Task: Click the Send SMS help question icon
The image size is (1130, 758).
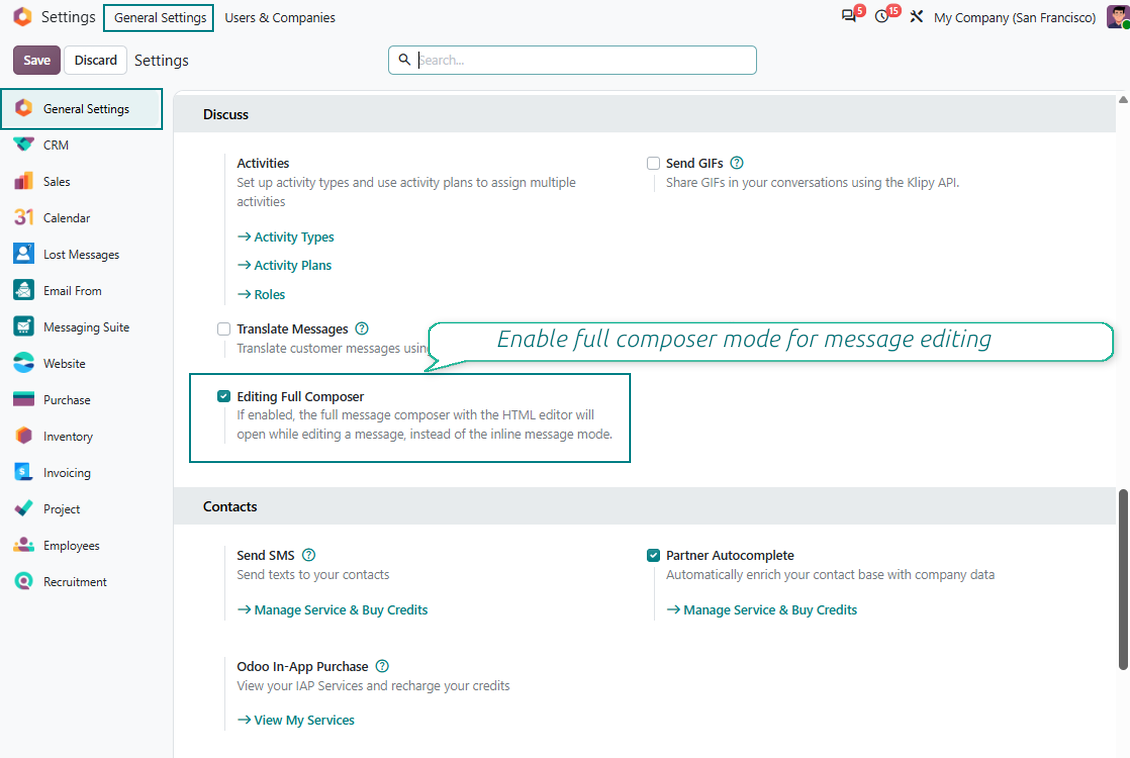Action: pos(308,555)
